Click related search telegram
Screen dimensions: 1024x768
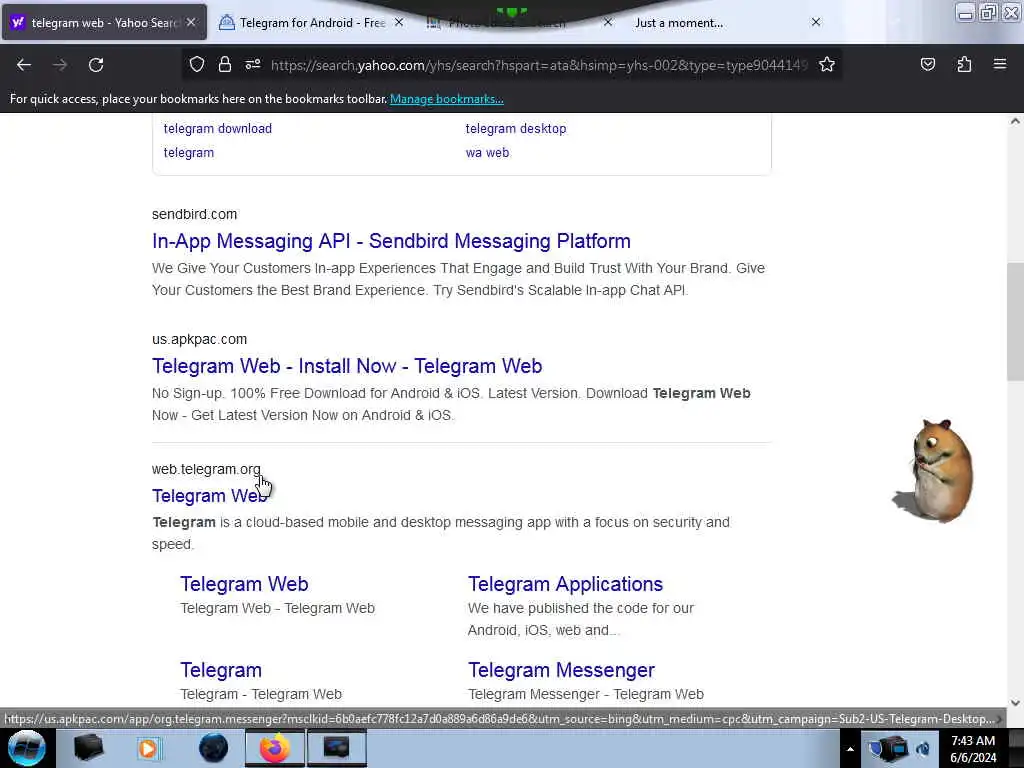tap(189, 153)
